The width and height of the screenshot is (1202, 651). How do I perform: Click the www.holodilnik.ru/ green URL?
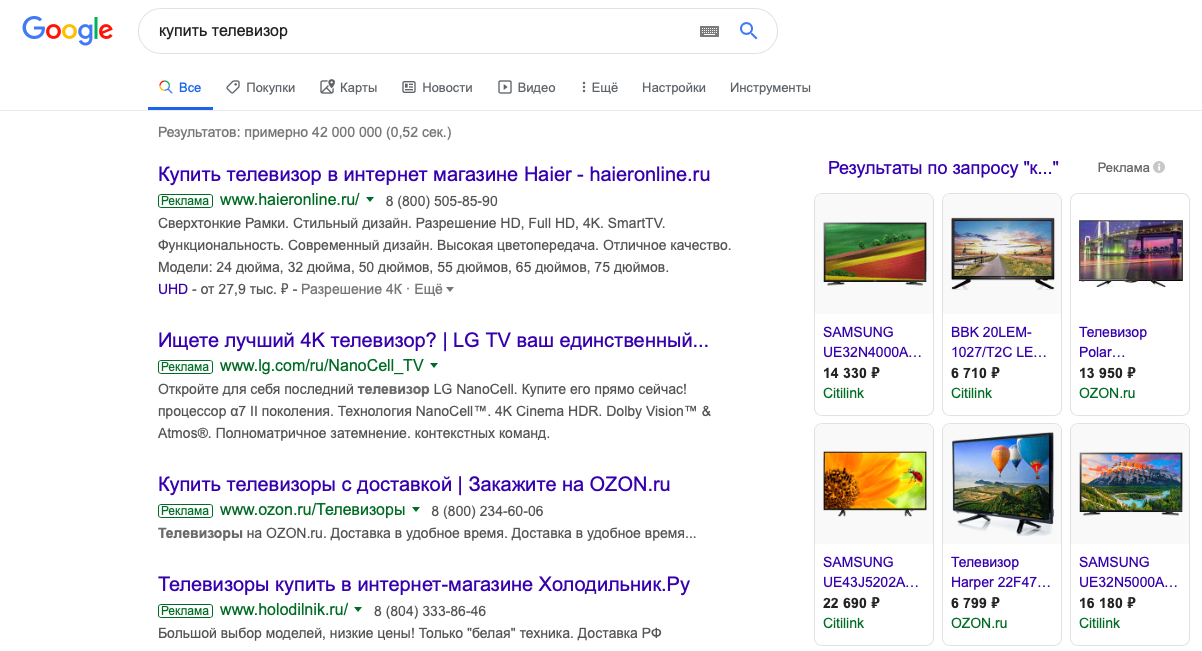[284, 610]
